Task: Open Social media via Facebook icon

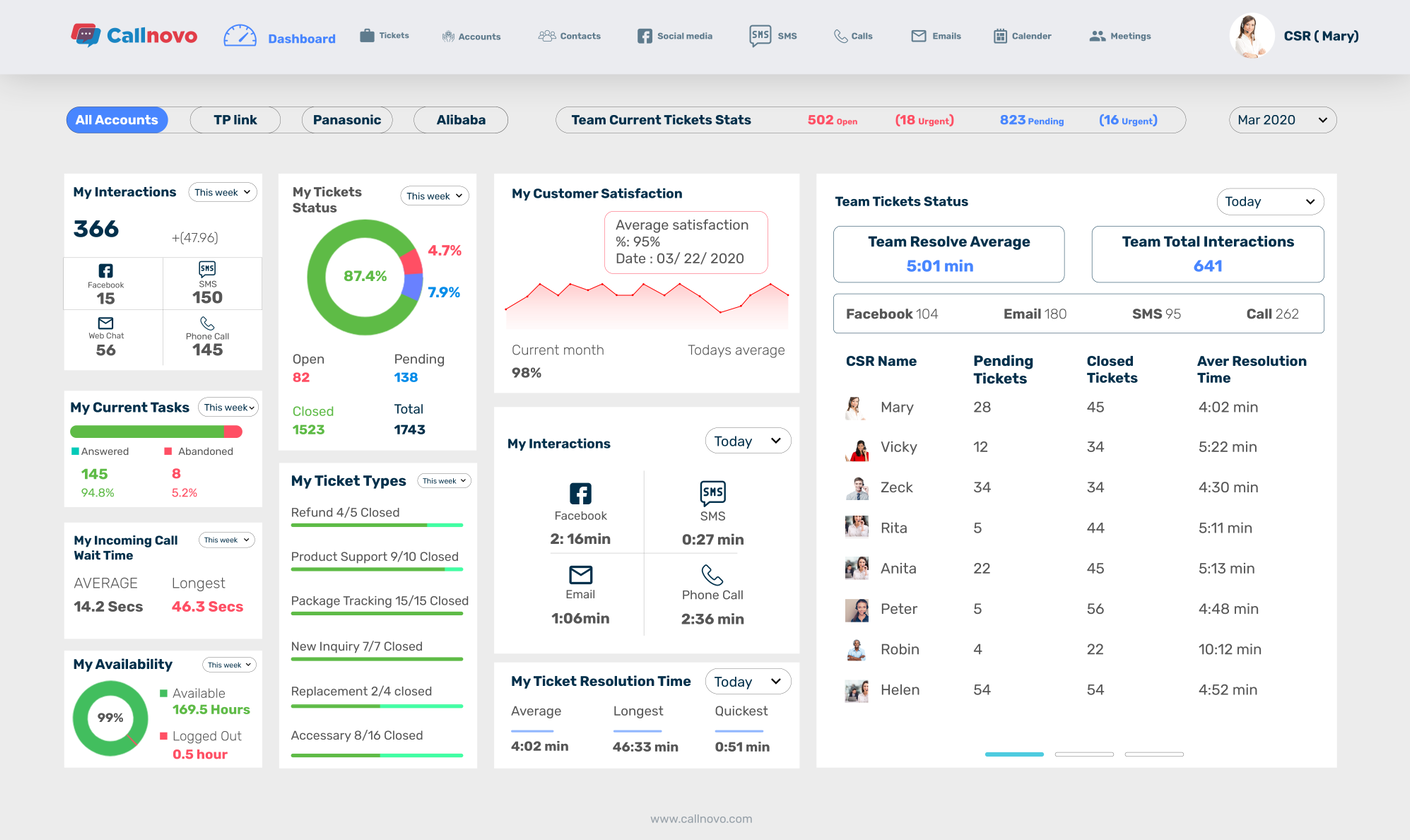Action: [x=645, y=36]
